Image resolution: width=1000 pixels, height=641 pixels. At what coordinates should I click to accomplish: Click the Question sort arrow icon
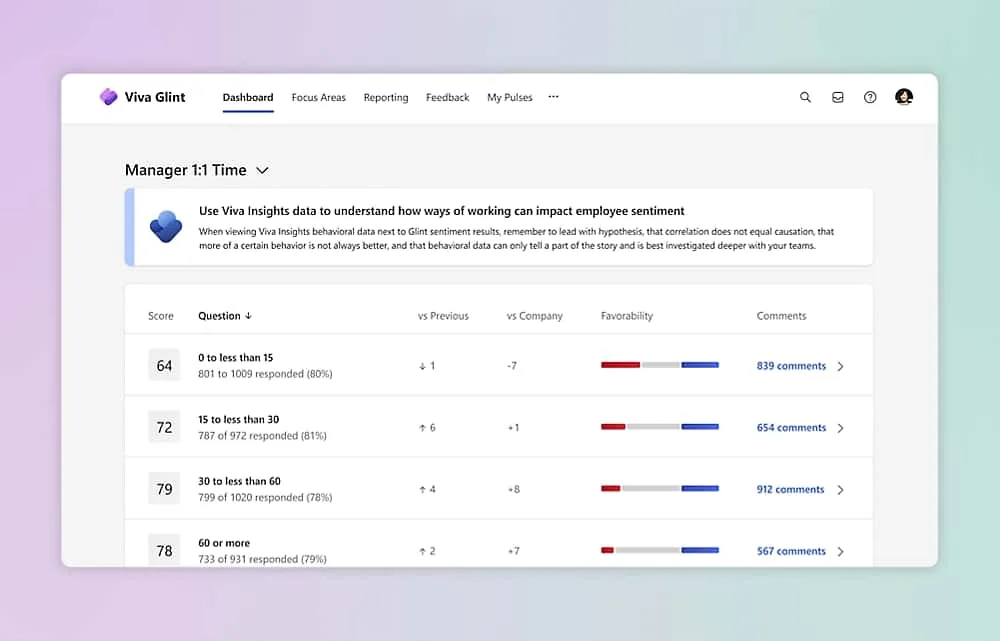tap(249, 316)
